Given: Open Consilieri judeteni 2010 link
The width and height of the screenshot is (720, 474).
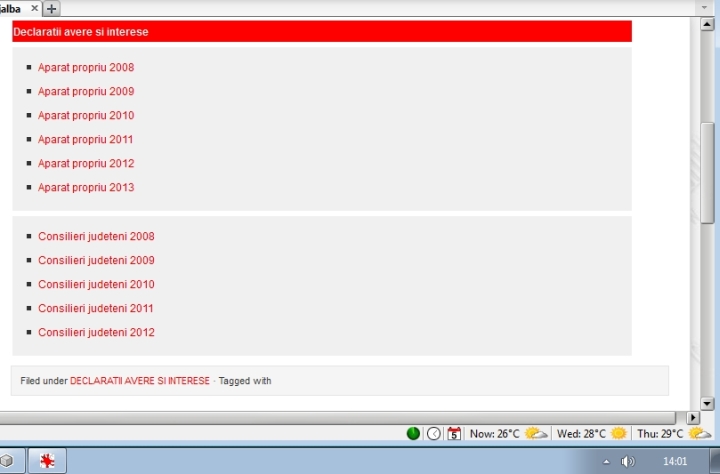Looking at the screenshot, I should 96,284.
